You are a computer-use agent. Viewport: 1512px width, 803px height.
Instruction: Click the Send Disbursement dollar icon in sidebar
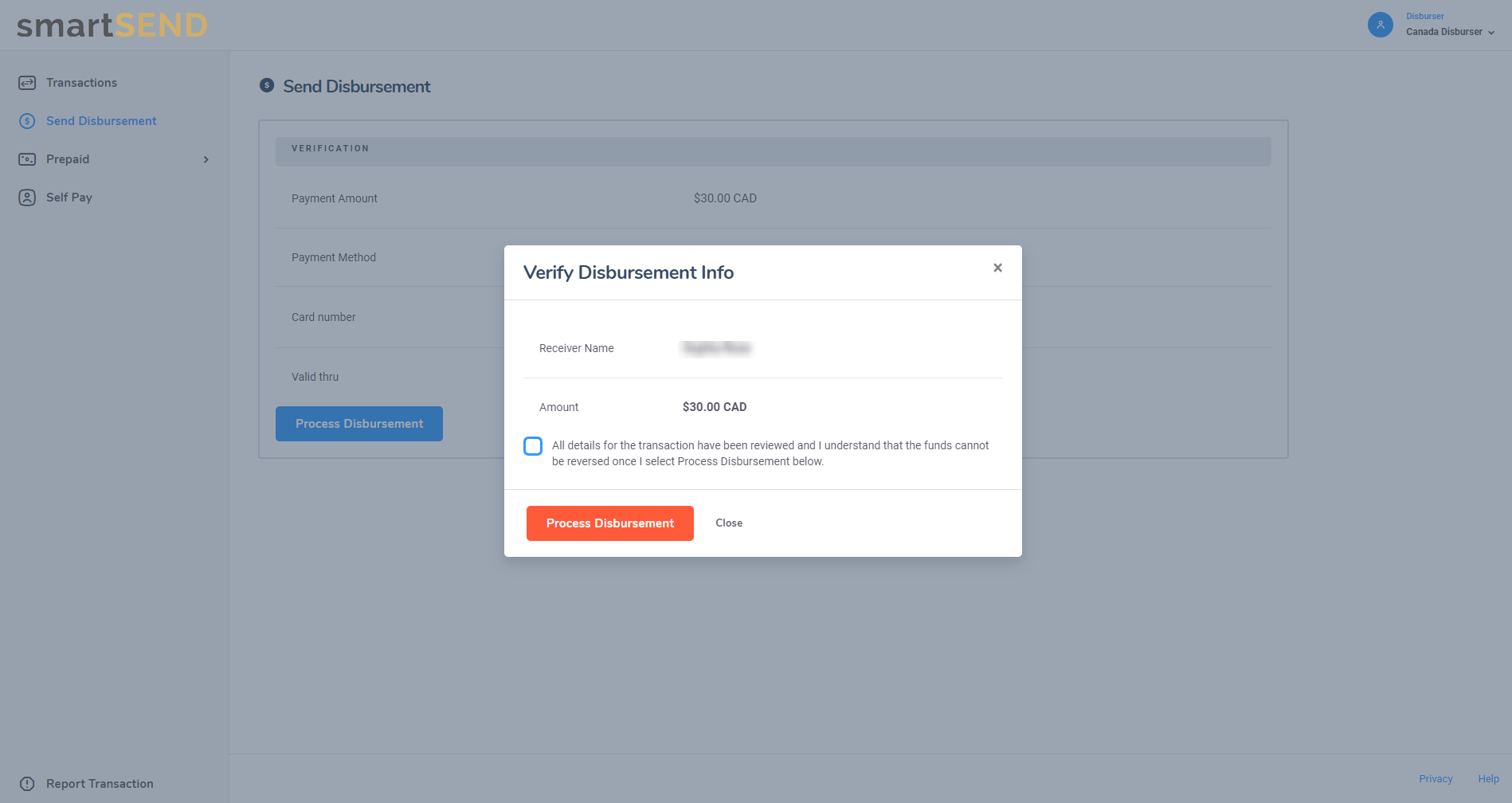point(27,121)
